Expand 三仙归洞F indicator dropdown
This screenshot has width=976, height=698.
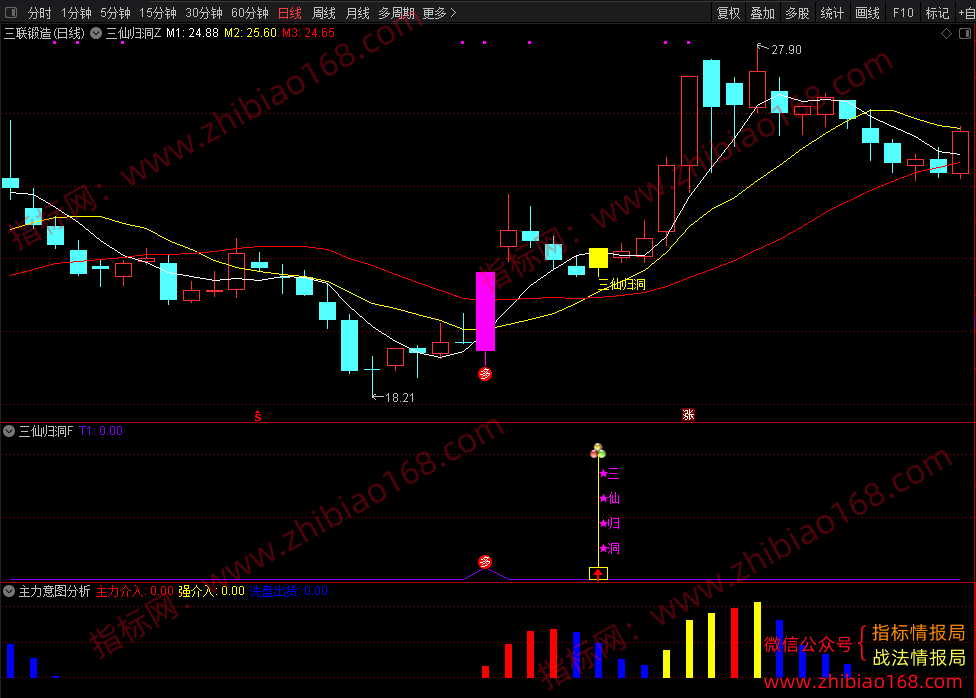tap(9, 431)
